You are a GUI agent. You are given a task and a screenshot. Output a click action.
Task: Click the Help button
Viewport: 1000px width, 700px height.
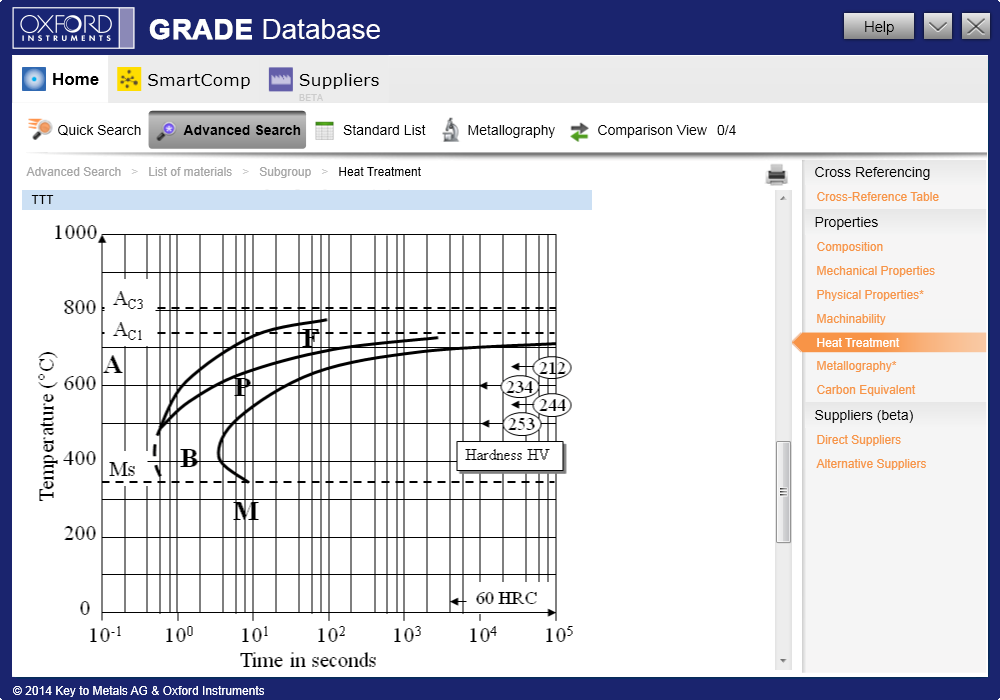point(879,27)
